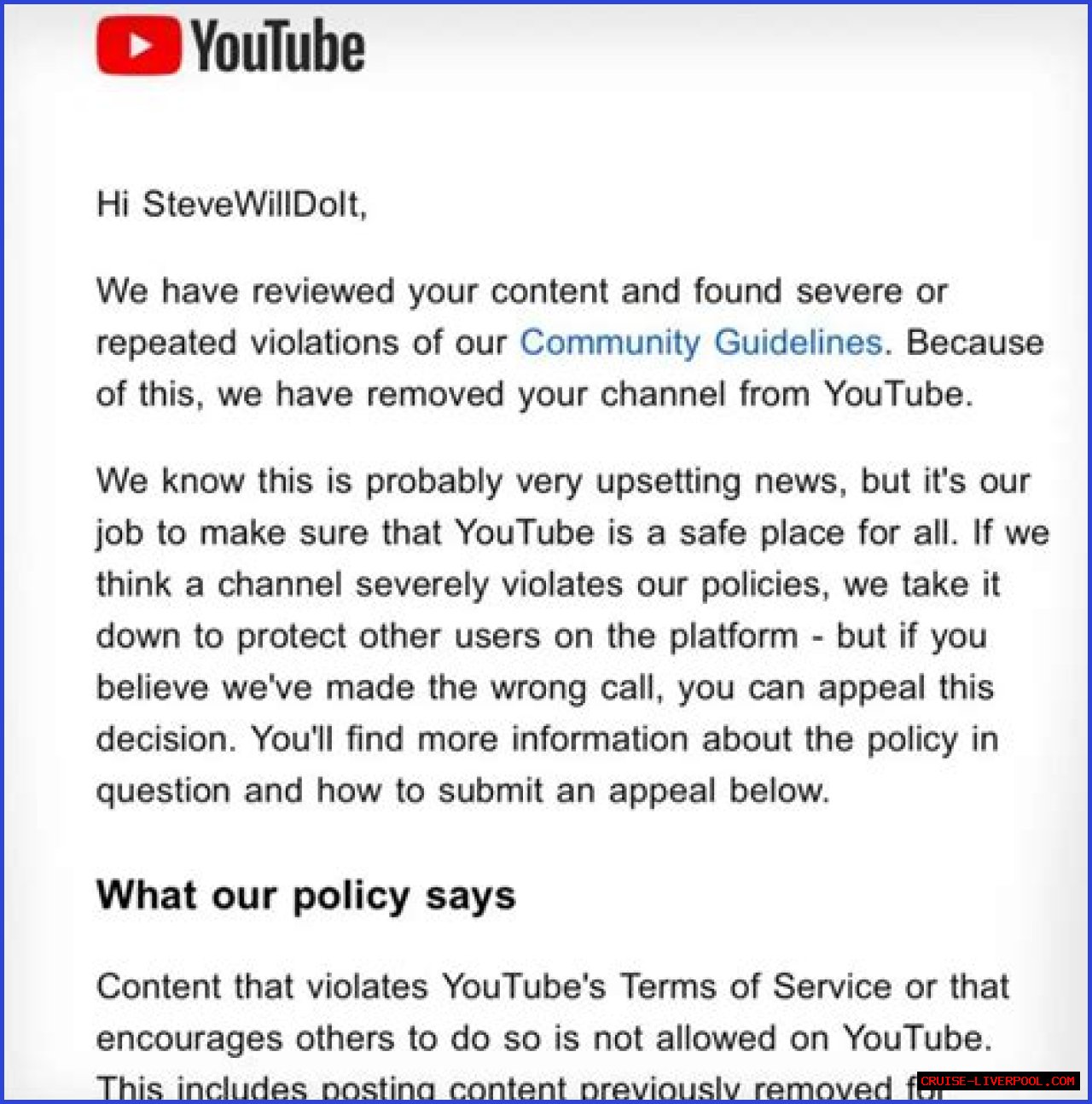Click the 'Hi SteveWillDoIt,' greeting line
The width and height of the screenshot is (1092, 1104).
pos(231,204)
